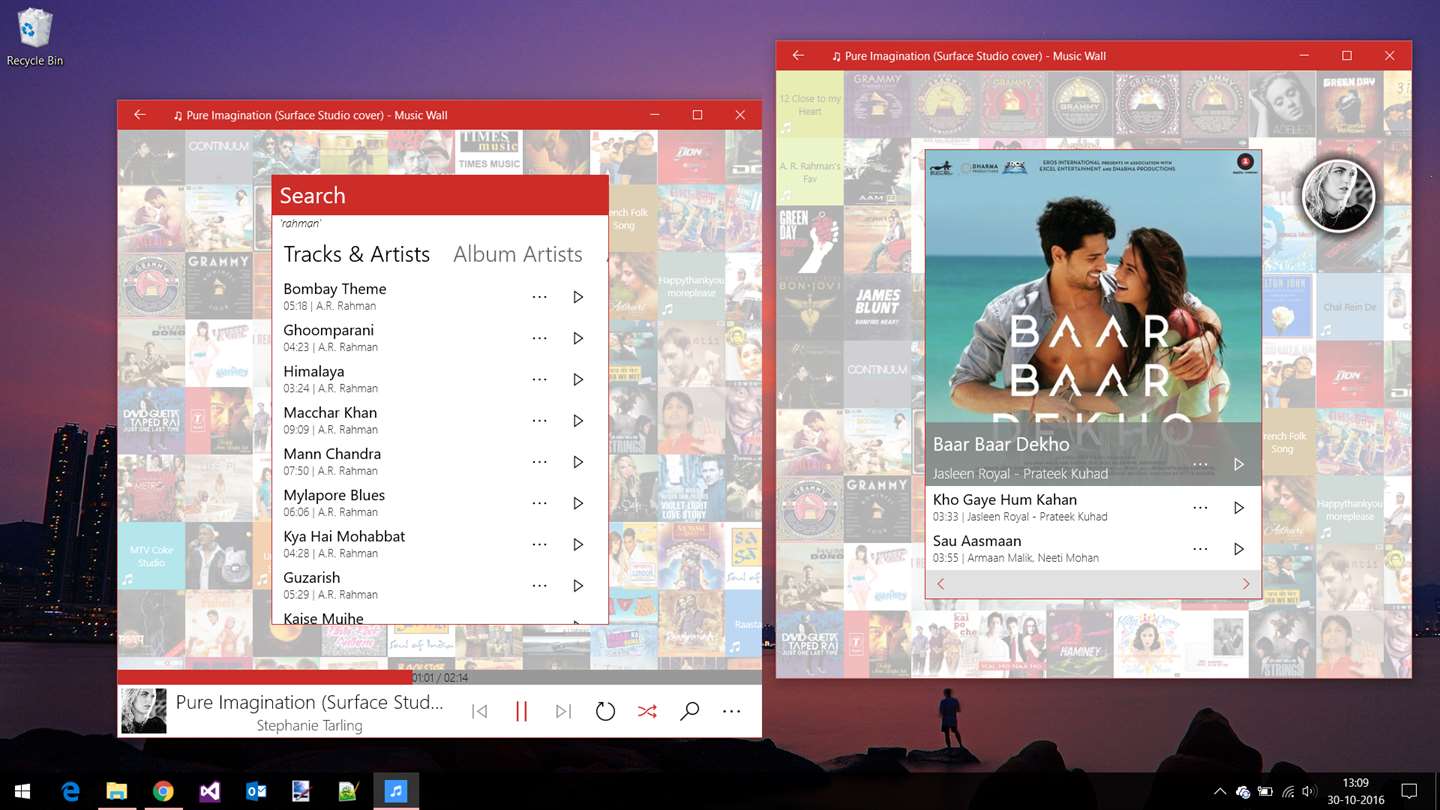Open the player bar more options menu

731,711
